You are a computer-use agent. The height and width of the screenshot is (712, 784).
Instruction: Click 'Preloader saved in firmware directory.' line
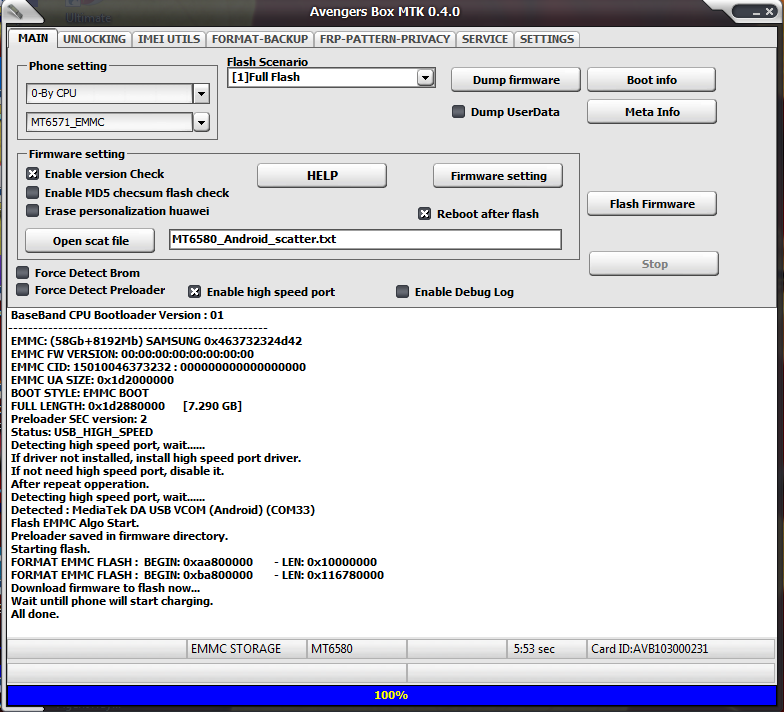tap(120, 536)
